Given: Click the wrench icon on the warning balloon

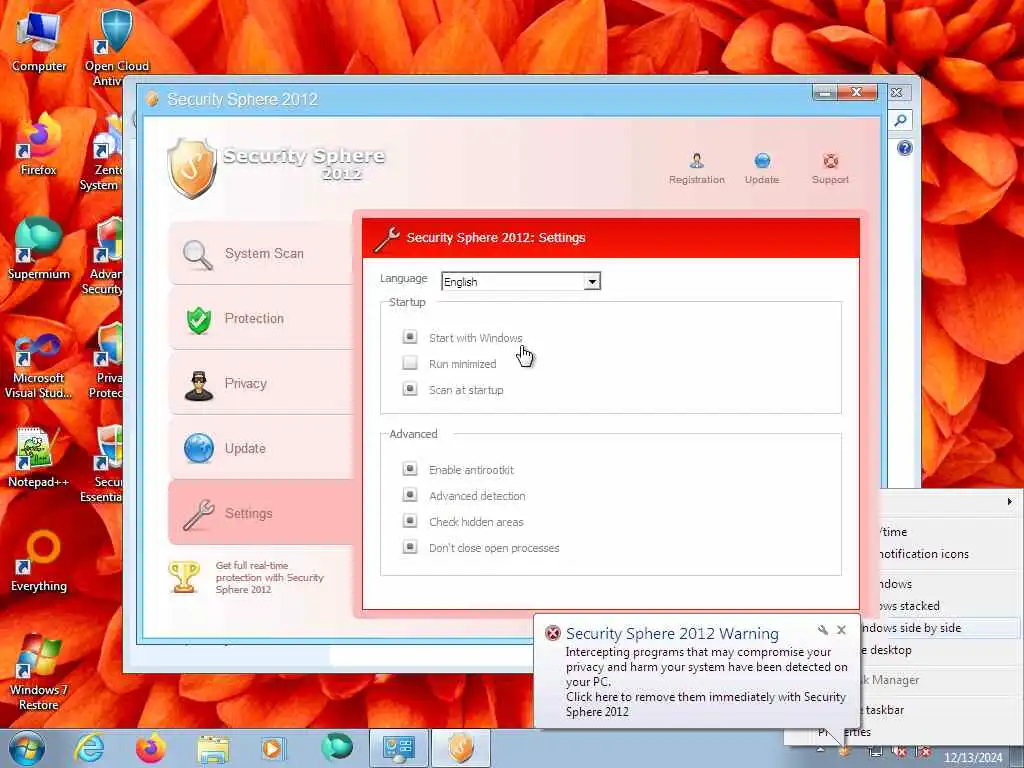Looking at the screenshot, I should click(823, 630).
